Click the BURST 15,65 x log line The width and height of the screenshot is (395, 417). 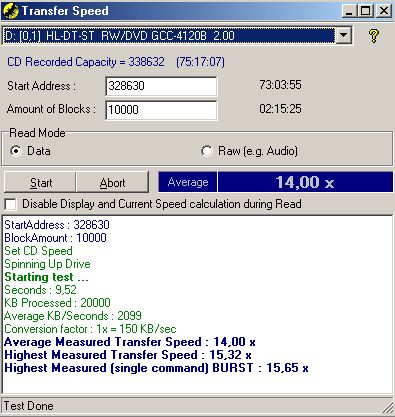tap(156, 368)
